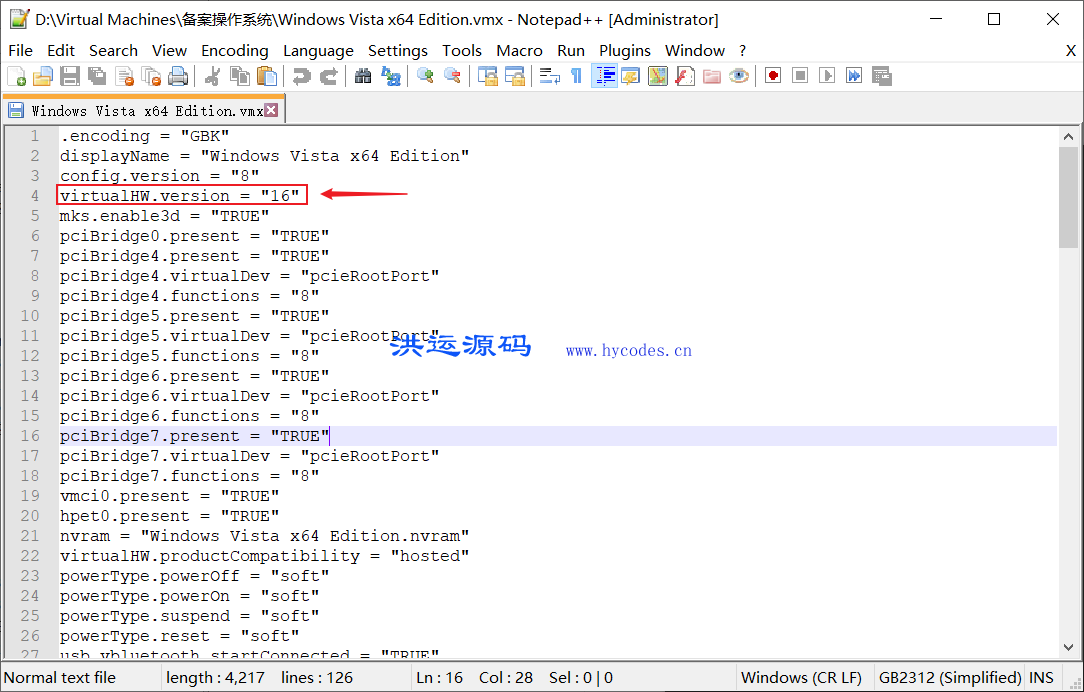The width and height of the screenshot is (1084, 692).
Task: Open the File menu
Action: pyautogui.click(x=20, y=50)
